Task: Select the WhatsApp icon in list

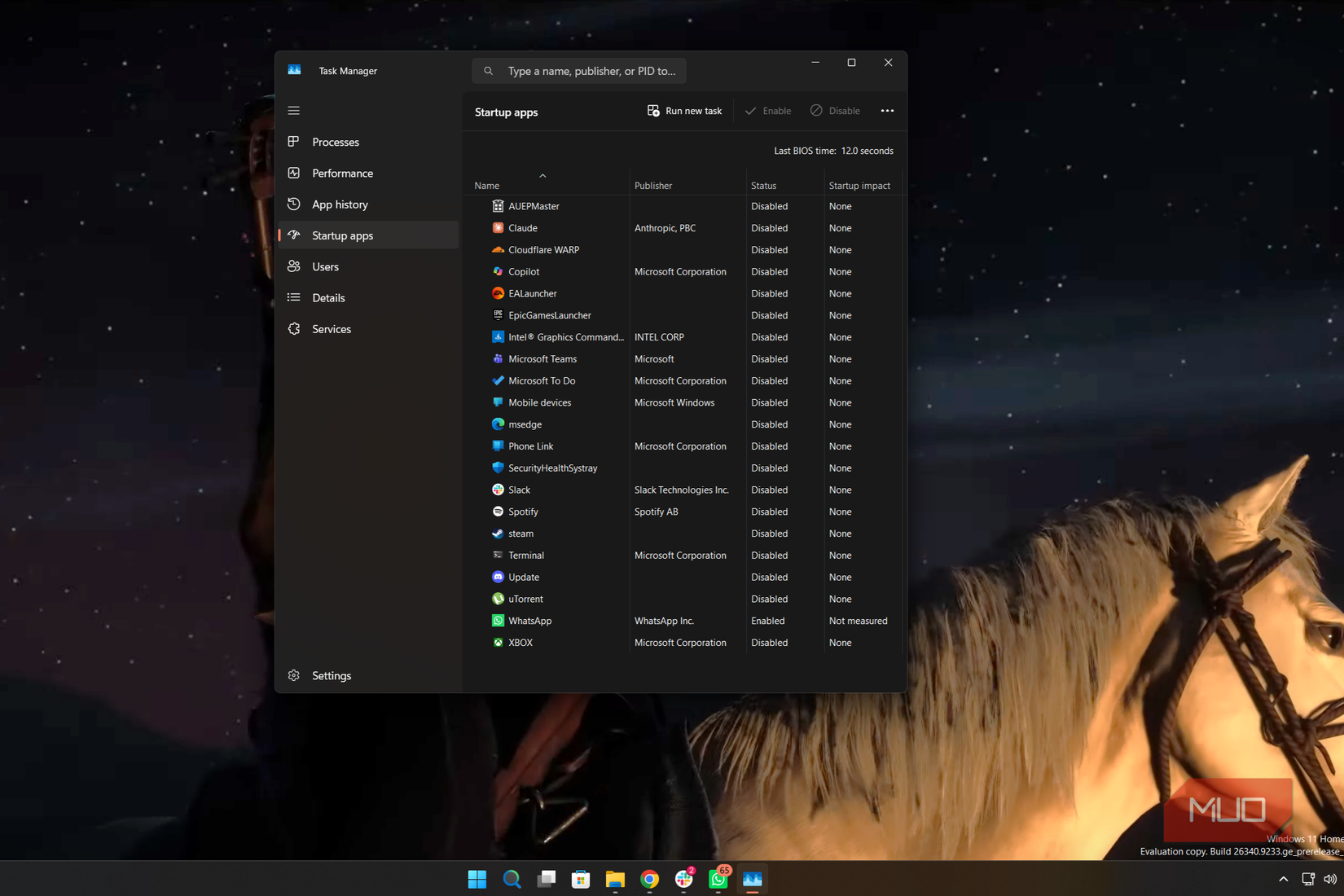Action: [498, 621]
